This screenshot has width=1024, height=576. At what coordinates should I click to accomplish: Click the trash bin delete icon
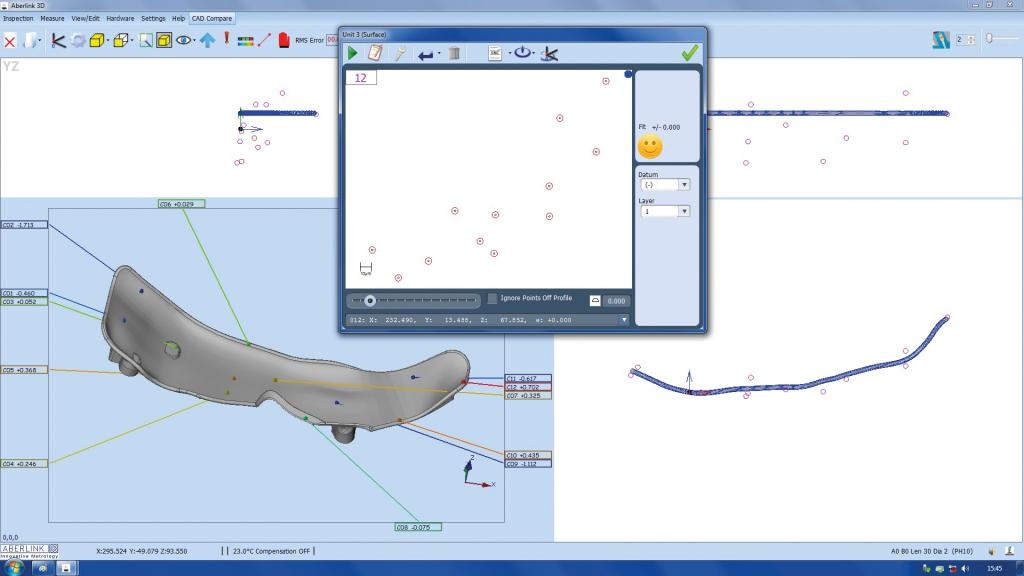[x=454, y=54]
